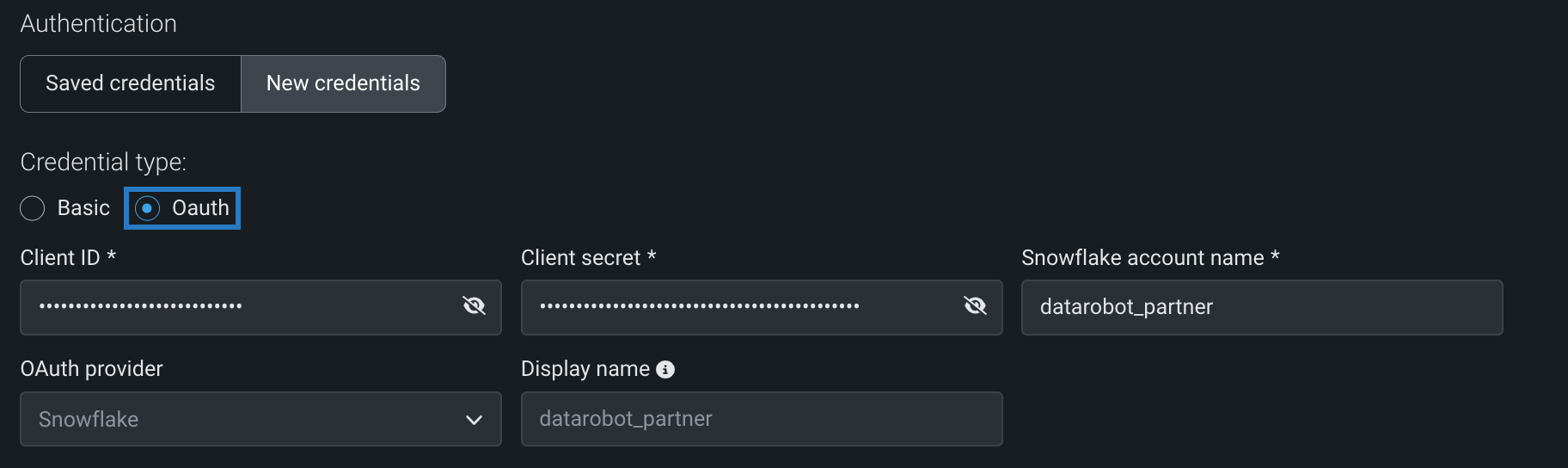The width and height of the screenshot is (1568, 468).
Task: Reveal the hidden Client ID value
Action: [474, 306]
